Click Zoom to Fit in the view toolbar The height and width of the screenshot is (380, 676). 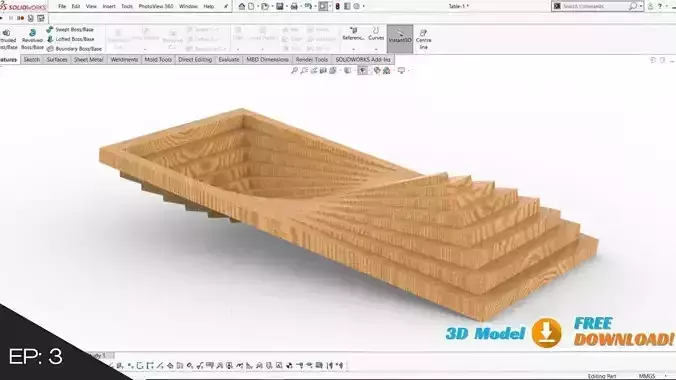tap(294, 70)
